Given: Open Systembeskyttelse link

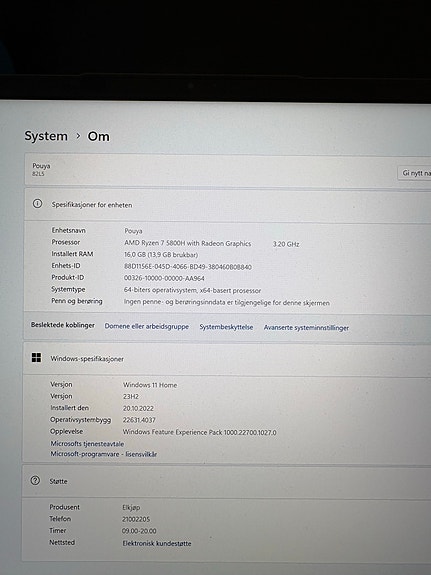Looking at the screenshot, I should (x=226, y=327).
